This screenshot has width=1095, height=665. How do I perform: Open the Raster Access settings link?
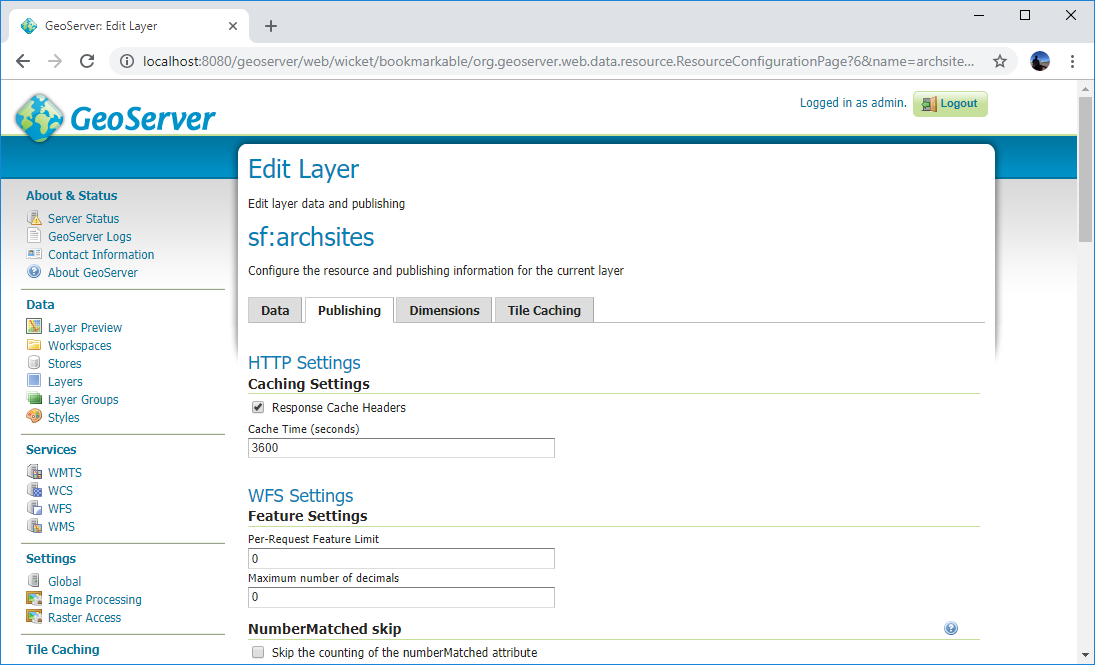point(84,618)
